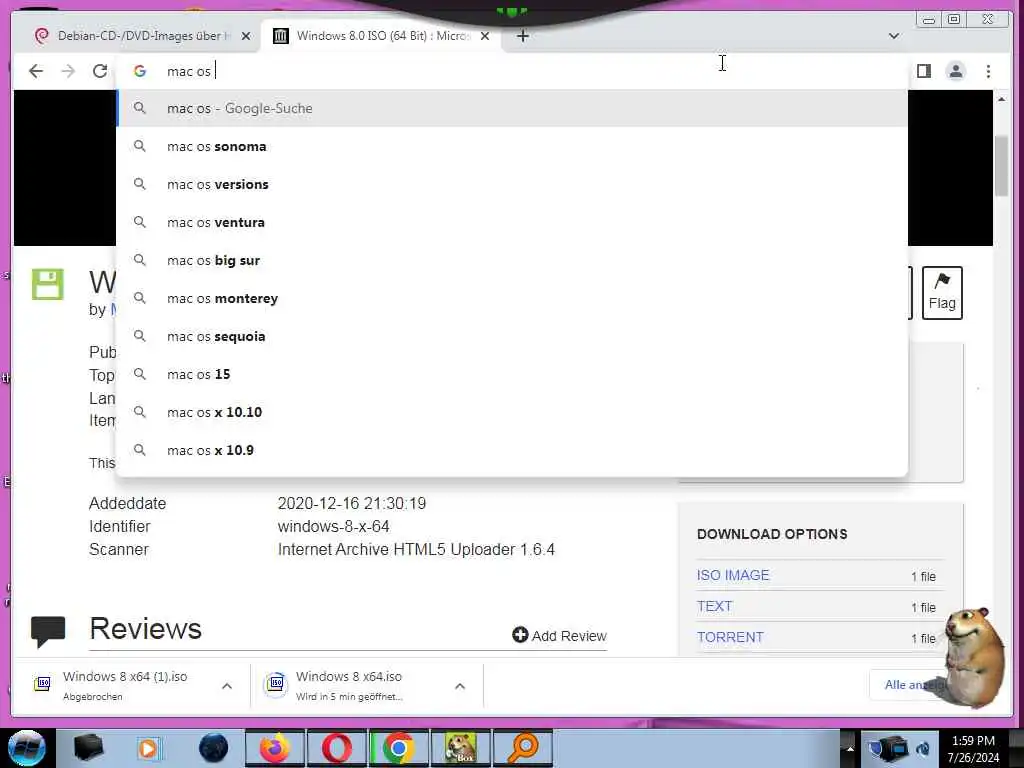Open the clock showing 1:59 PM
The image size is (1024, 768).
click(x=973, y=749)
